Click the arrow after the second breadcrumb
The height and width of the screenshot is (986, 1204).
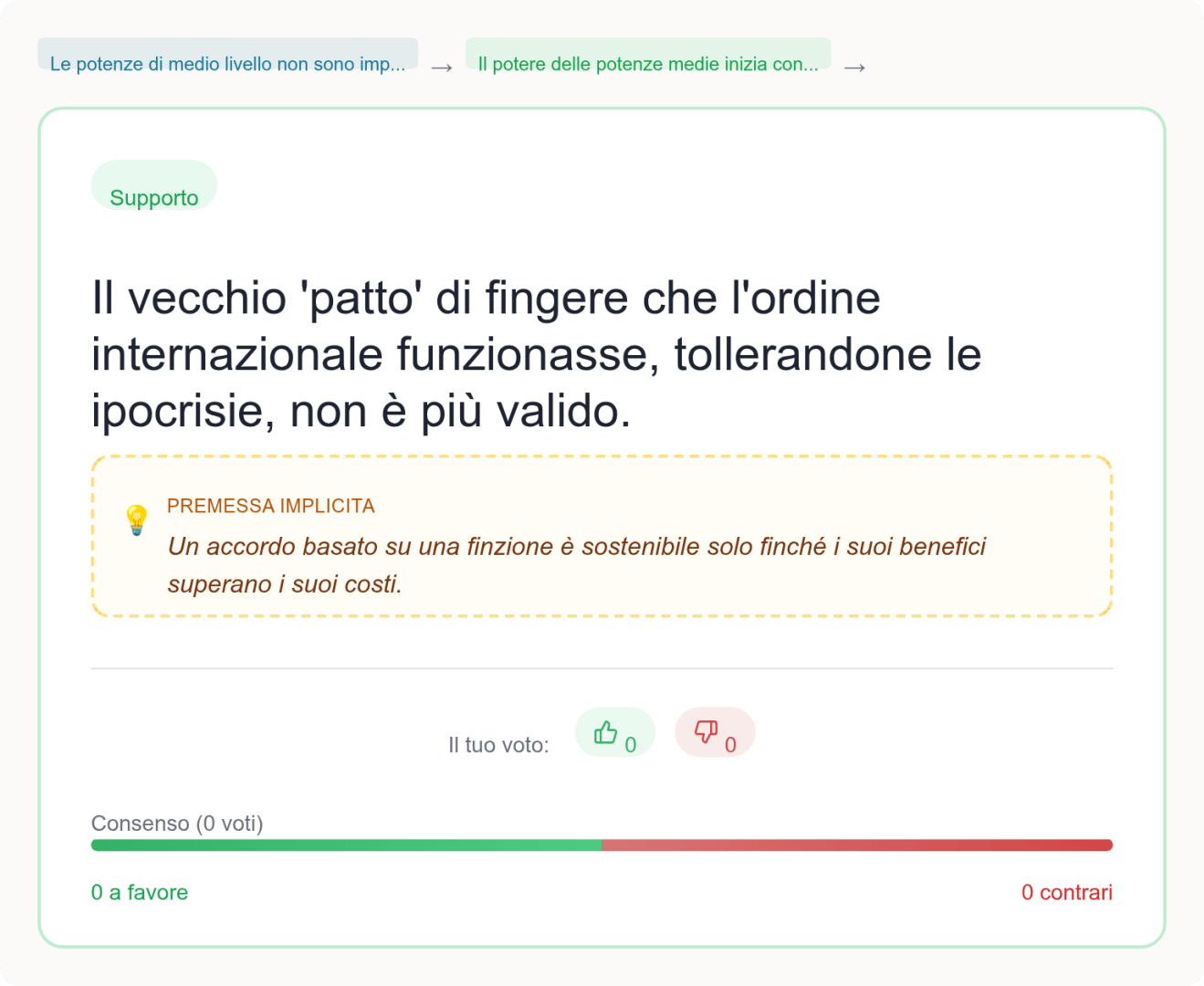tap(854, 68)
